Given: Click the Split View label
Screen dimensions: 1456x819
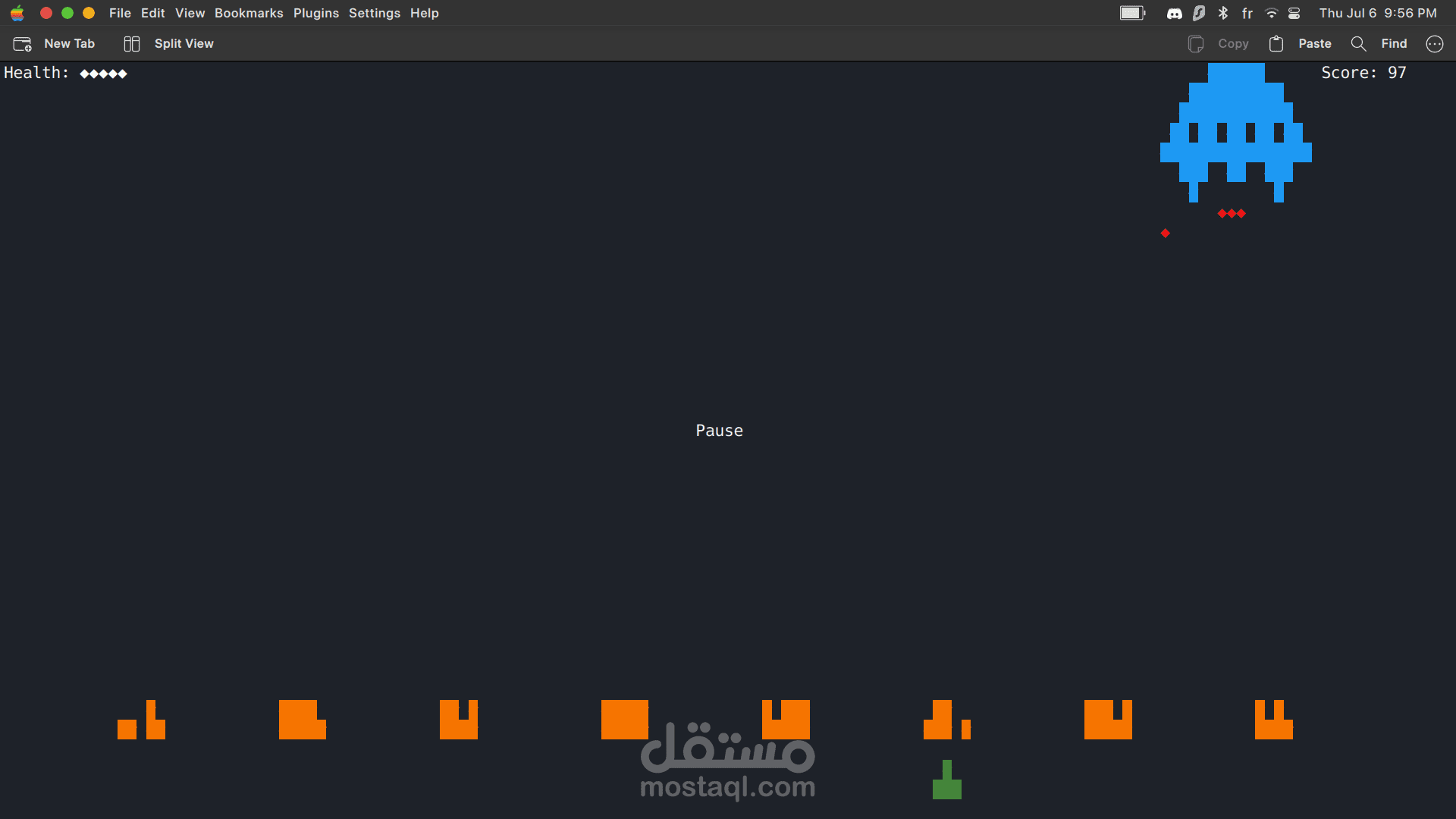Looking at the screenshot, I should pos(184,44).
